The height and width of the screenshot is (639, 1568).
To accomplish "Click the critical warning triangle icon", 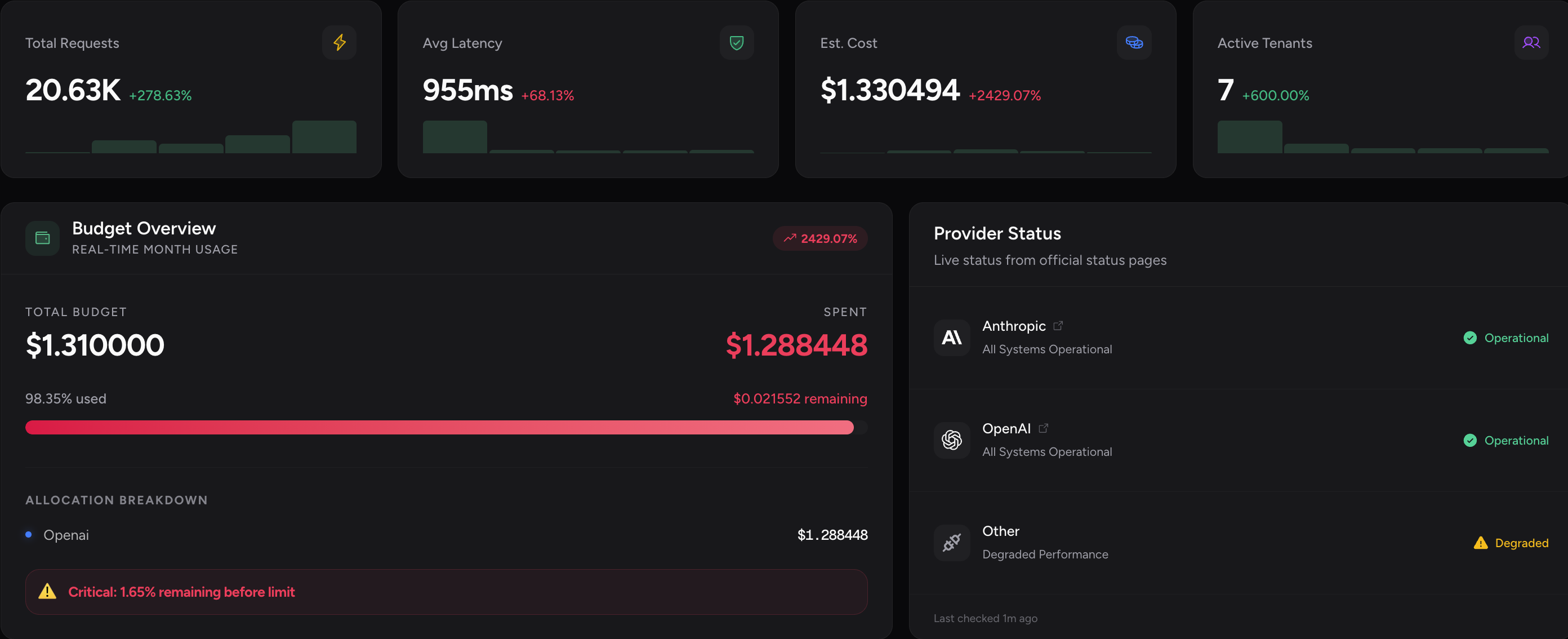I will pyautogui.click(x=47, y=592).
